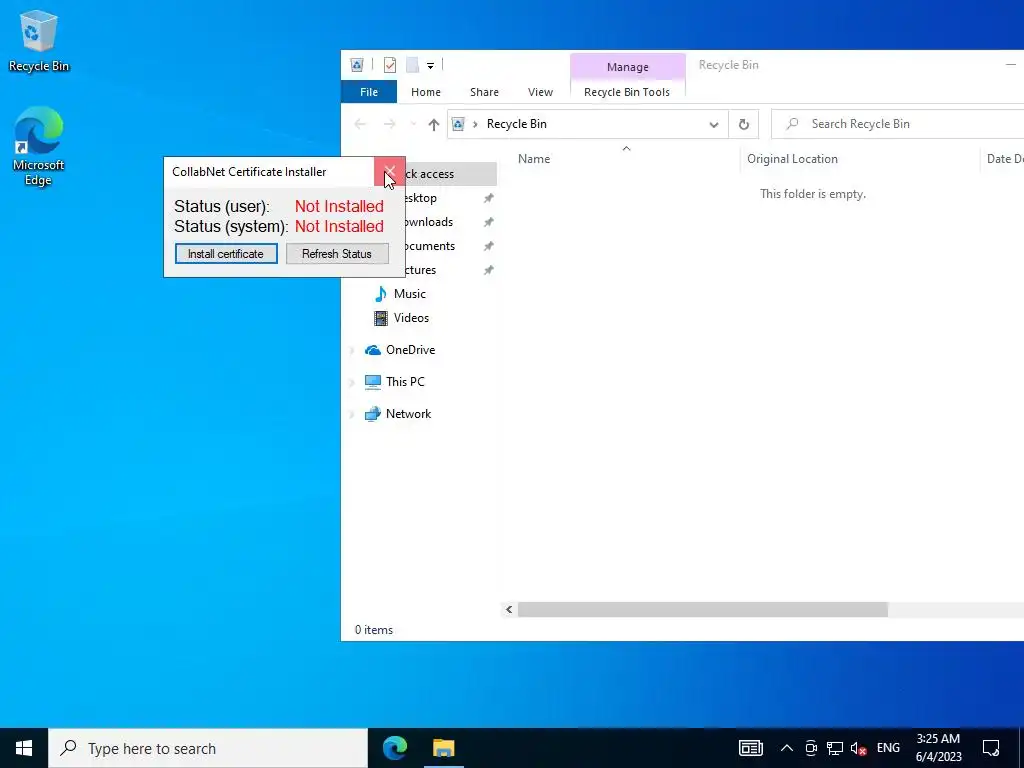Click the taskbar search box
The image size is (1024, 768).
point(208,748)
